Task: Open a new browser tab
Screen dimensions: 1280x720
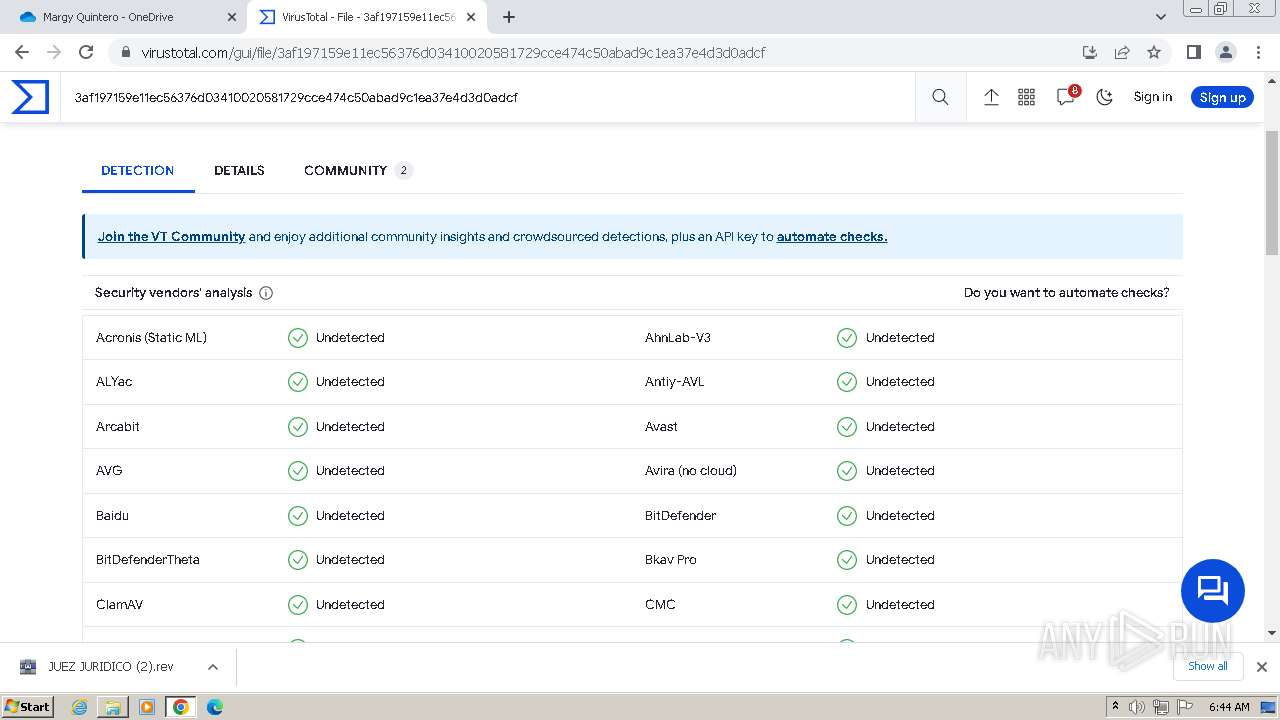Action: tap(509, 17)
